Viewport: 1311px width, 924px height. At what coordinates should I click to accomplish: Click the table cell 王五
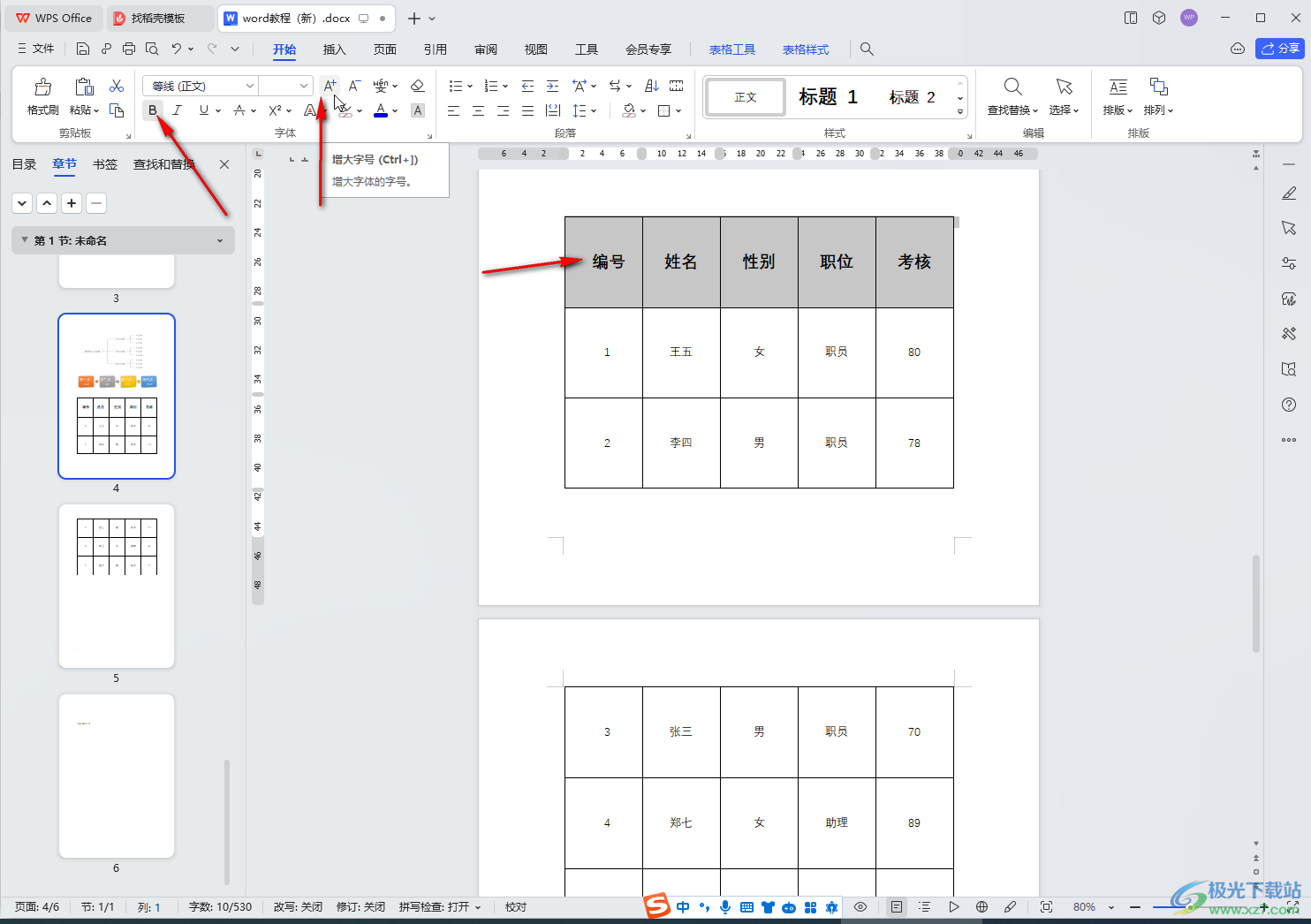(681, 352)
